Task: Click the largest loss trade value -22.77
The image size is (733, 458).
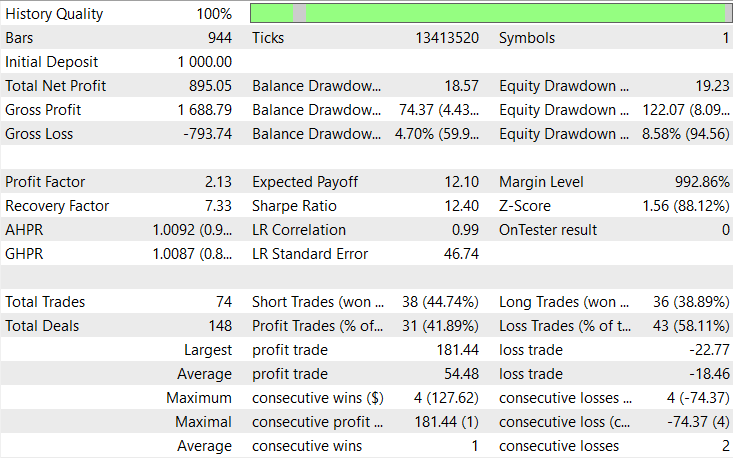Action: click(x=709, y=350)
